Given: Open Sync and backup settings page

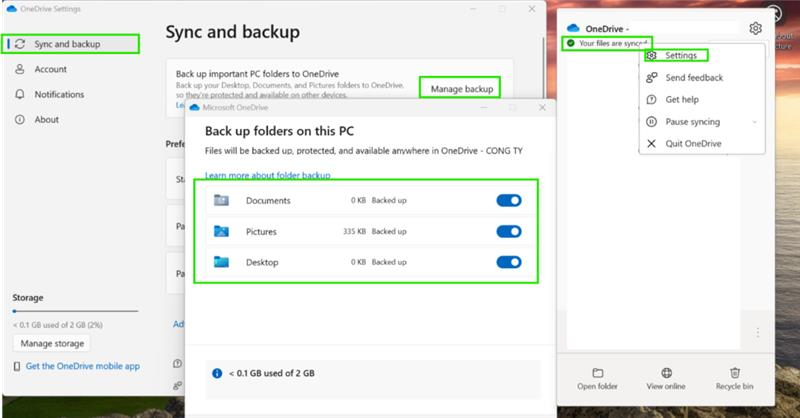Looking at the screenshot, I should pos(70,44).
